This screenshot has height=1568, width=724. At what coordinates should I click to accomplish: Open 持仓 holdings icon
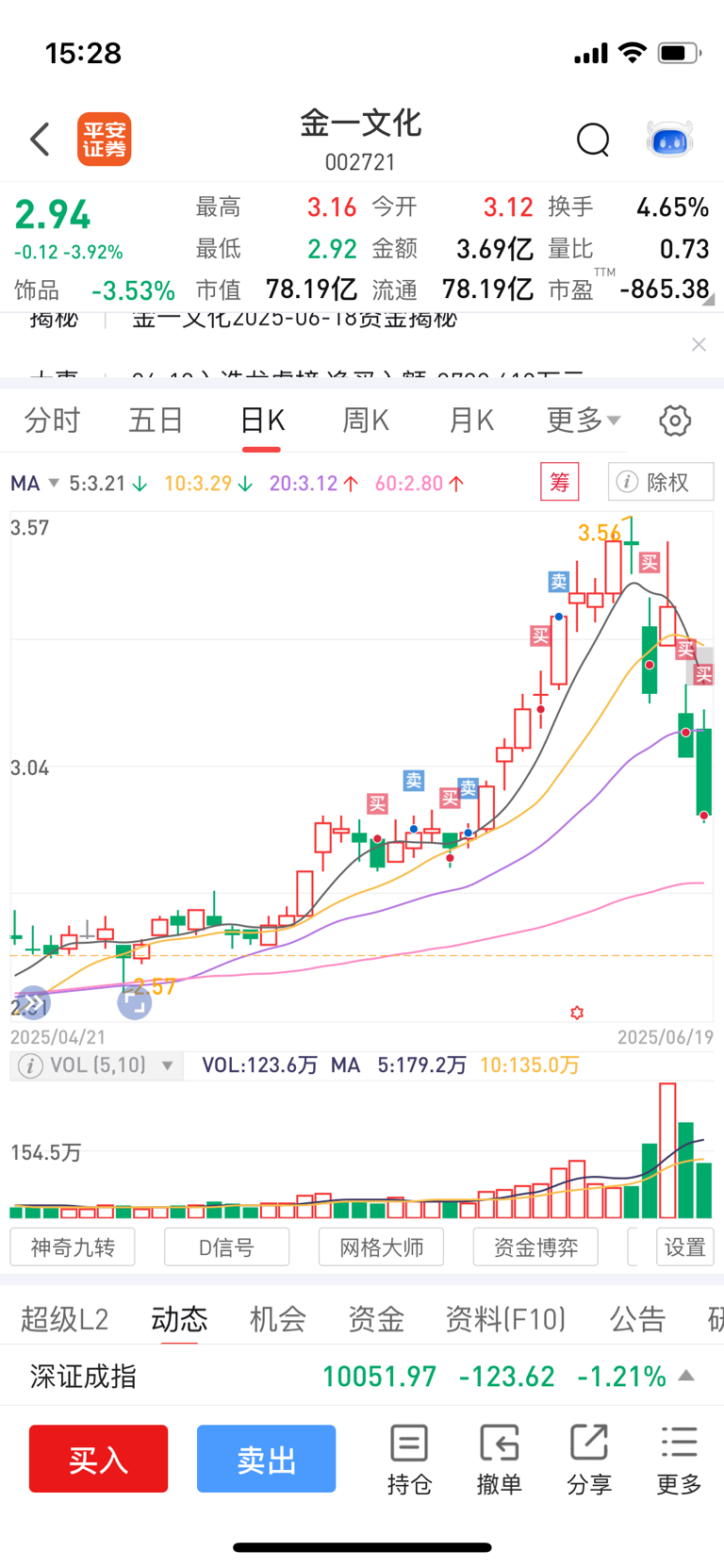(409, 1460)
